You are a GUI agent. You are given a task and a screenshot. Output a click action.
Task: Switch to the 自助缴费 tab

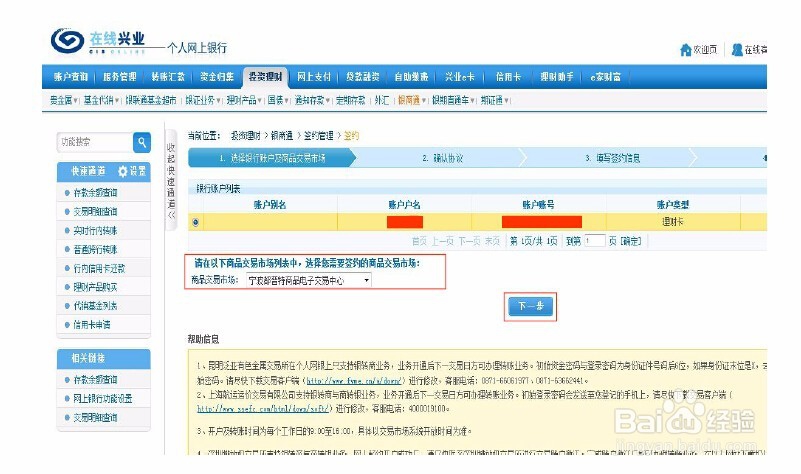[x=411, y=77]
